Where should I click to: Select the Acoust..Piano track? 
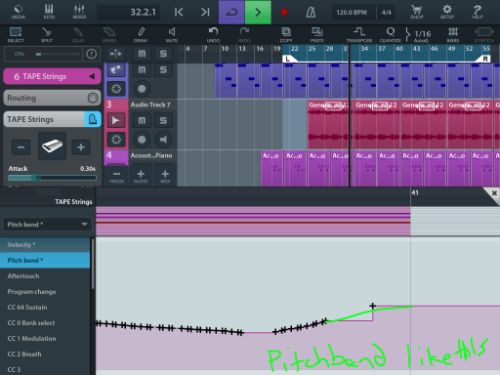[151, 156]
